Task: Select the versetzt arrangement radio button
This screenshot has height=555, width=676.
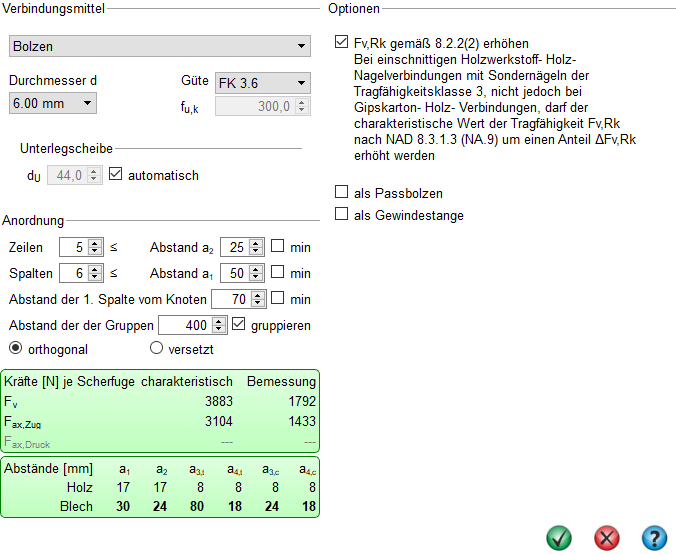Action: click(156, 349)
